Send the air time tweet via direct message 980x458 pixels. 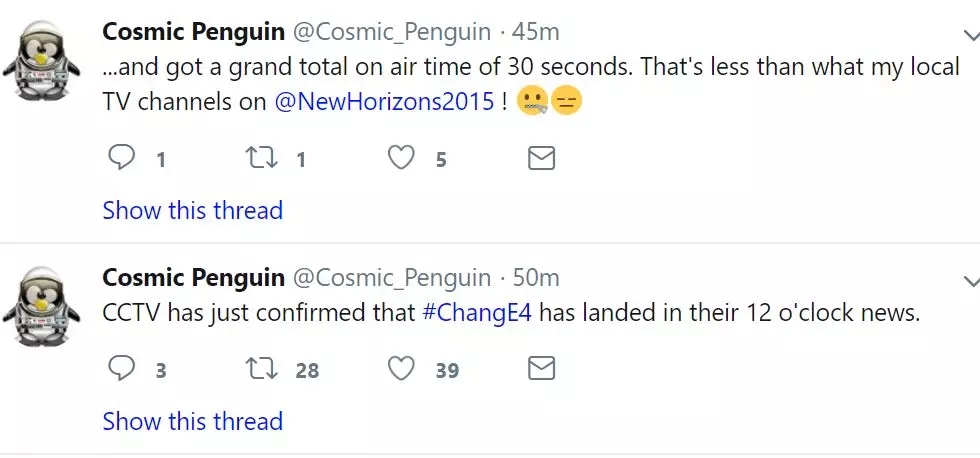541,158
